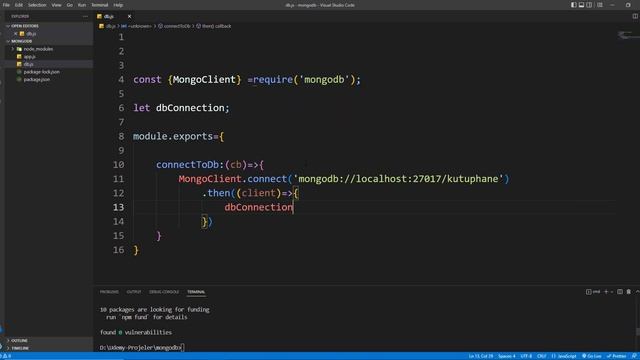The width and height of the screenshot is (640, 360).
Task: Toggle bottom panel layout icon in title bar
Action: [581, 5]
